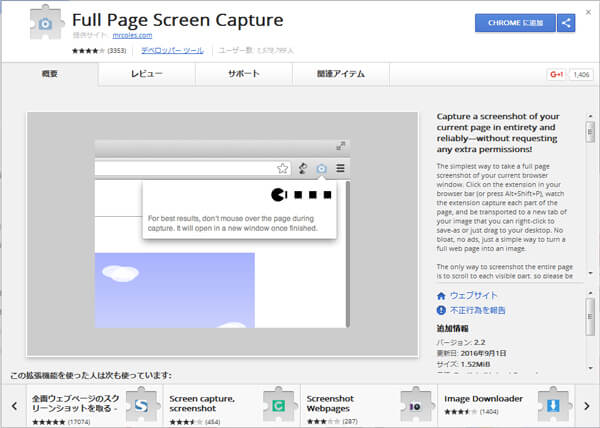Image resolution: width=600 pixels, height=428 pixels.
Task: Open the mrcoles.com provider link
Action: pos(119,37)
